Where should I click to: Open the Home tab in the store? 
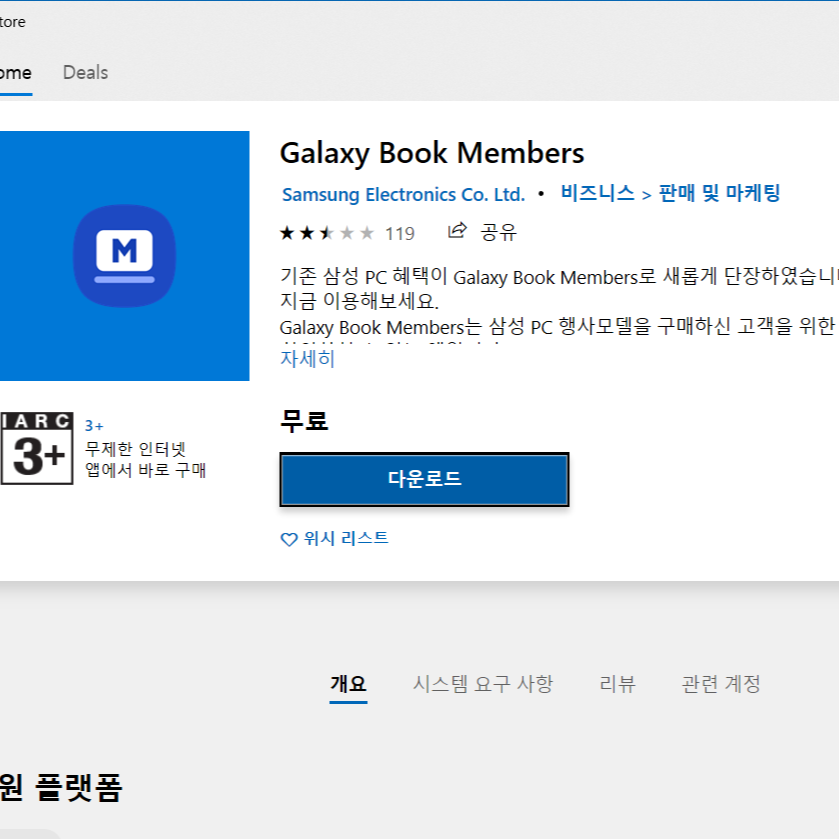[x=16, y=72]
